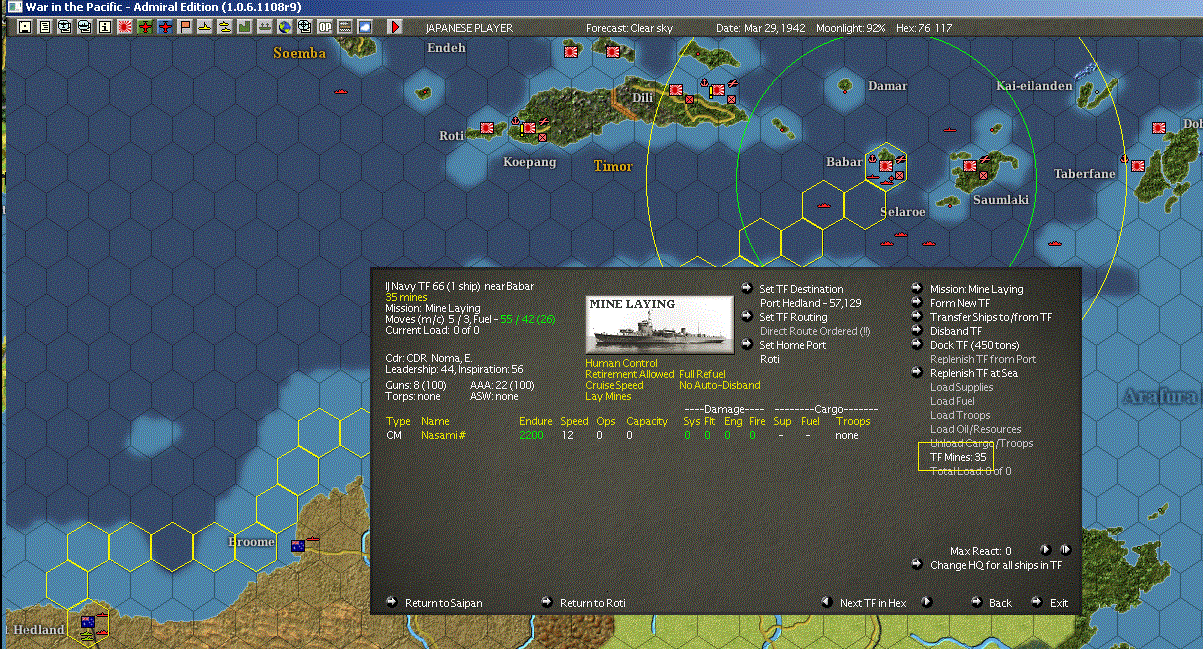Toggle Human Control setting
Viewport: 1203px width, 649px height.
tap(621, 363)
